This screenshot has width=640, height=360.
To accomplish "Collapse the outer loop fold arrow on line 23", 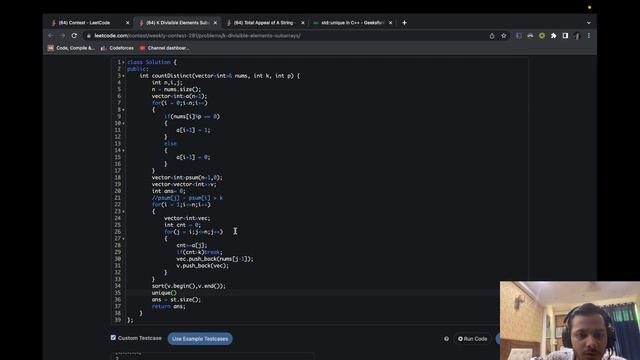I will click(124, 211).
